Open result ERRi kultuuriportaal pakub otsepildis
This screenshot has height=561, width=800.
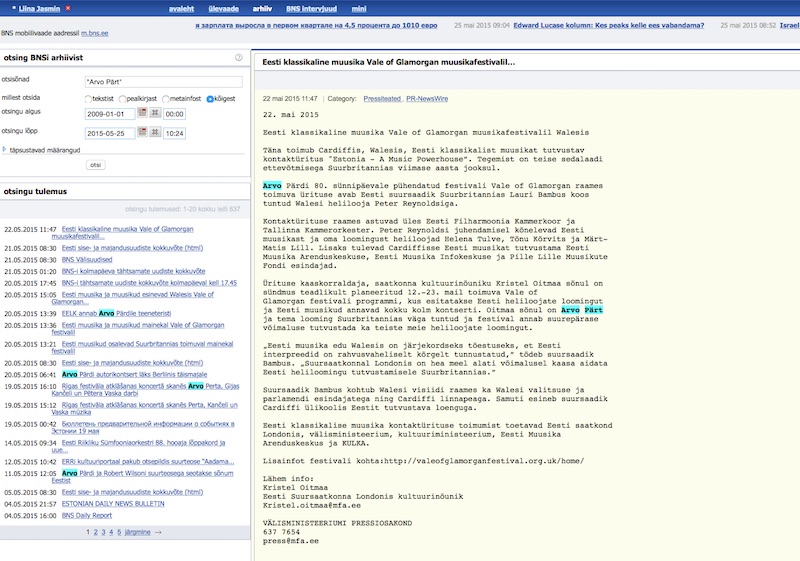tap(148, 462)
